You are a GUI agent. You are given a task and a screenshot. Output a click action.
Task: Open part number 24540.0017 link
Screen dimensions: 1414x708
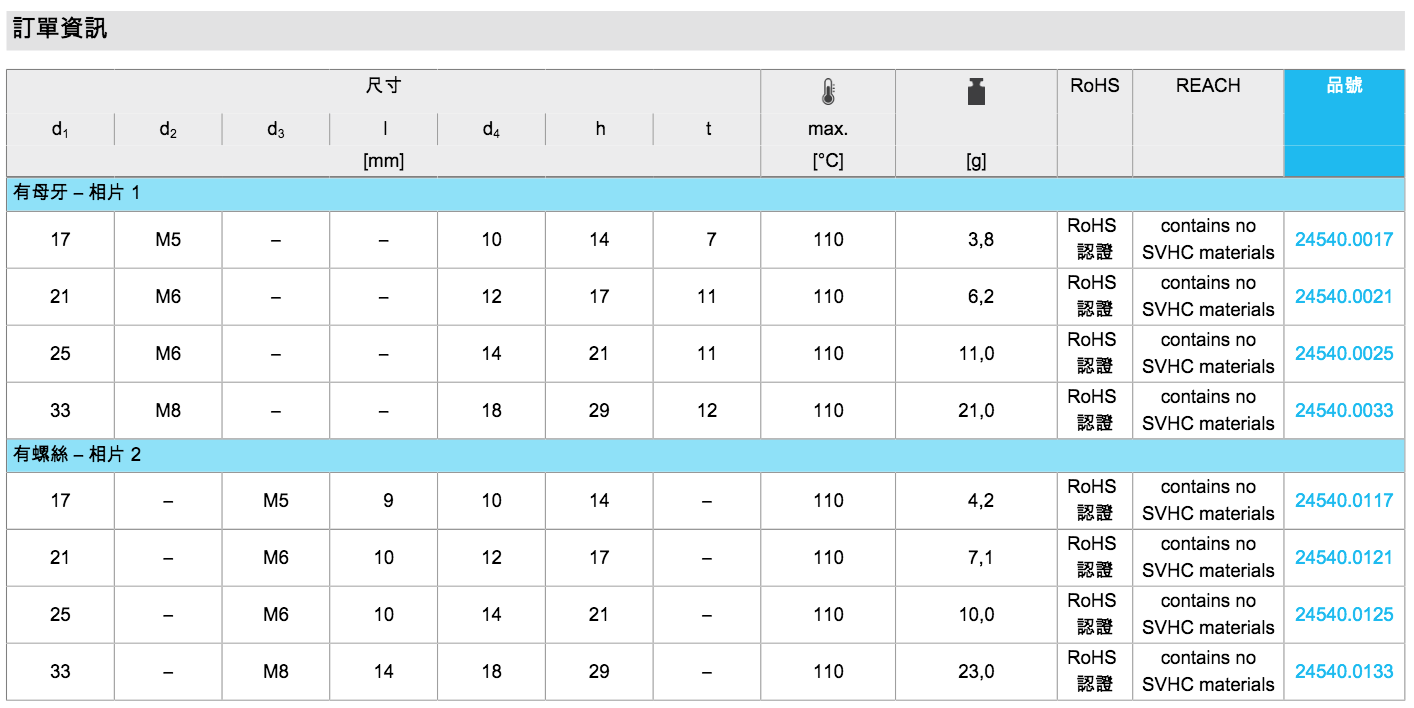pos(1343,240)
